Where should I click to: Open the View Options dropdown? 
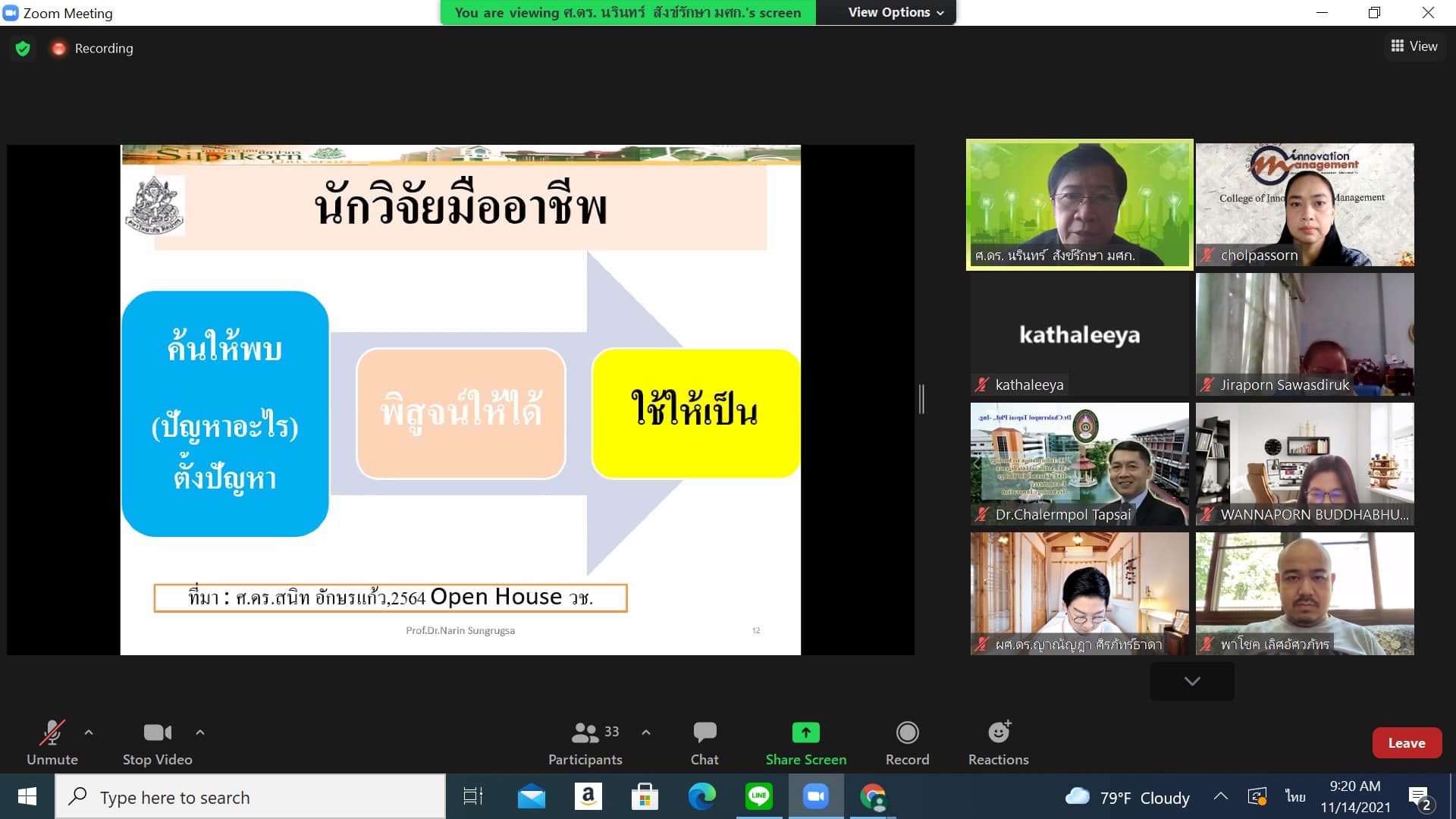point(895,12)
